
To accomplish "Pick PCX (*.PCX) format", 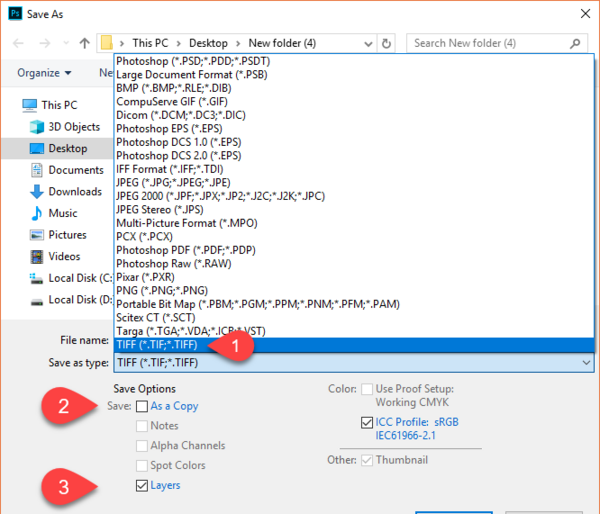I will (354, 237).
